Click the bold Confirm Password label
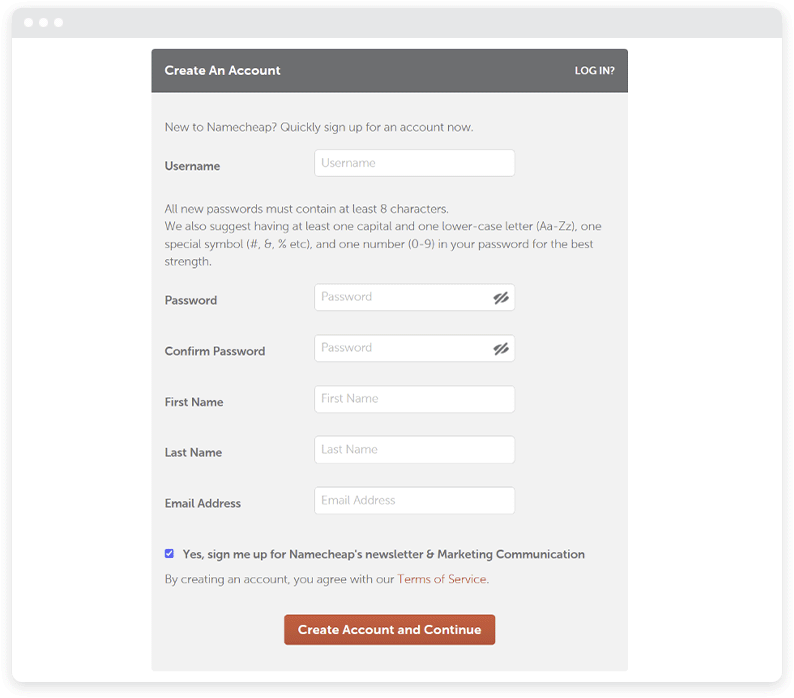This screenshot has height=698, width=794. (215, 351)
